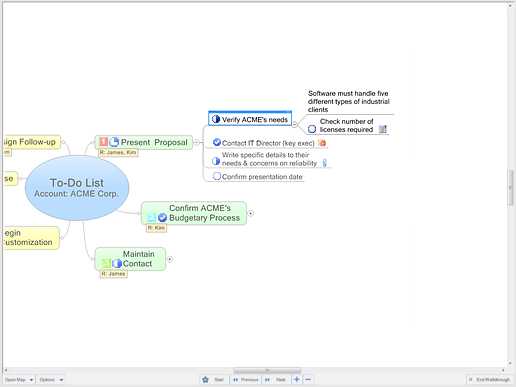Click the priority 3 icon on Maintain Contact
The width and height of the screenshot is (516, 387).
pyautogui.click(x=106, y=263)
